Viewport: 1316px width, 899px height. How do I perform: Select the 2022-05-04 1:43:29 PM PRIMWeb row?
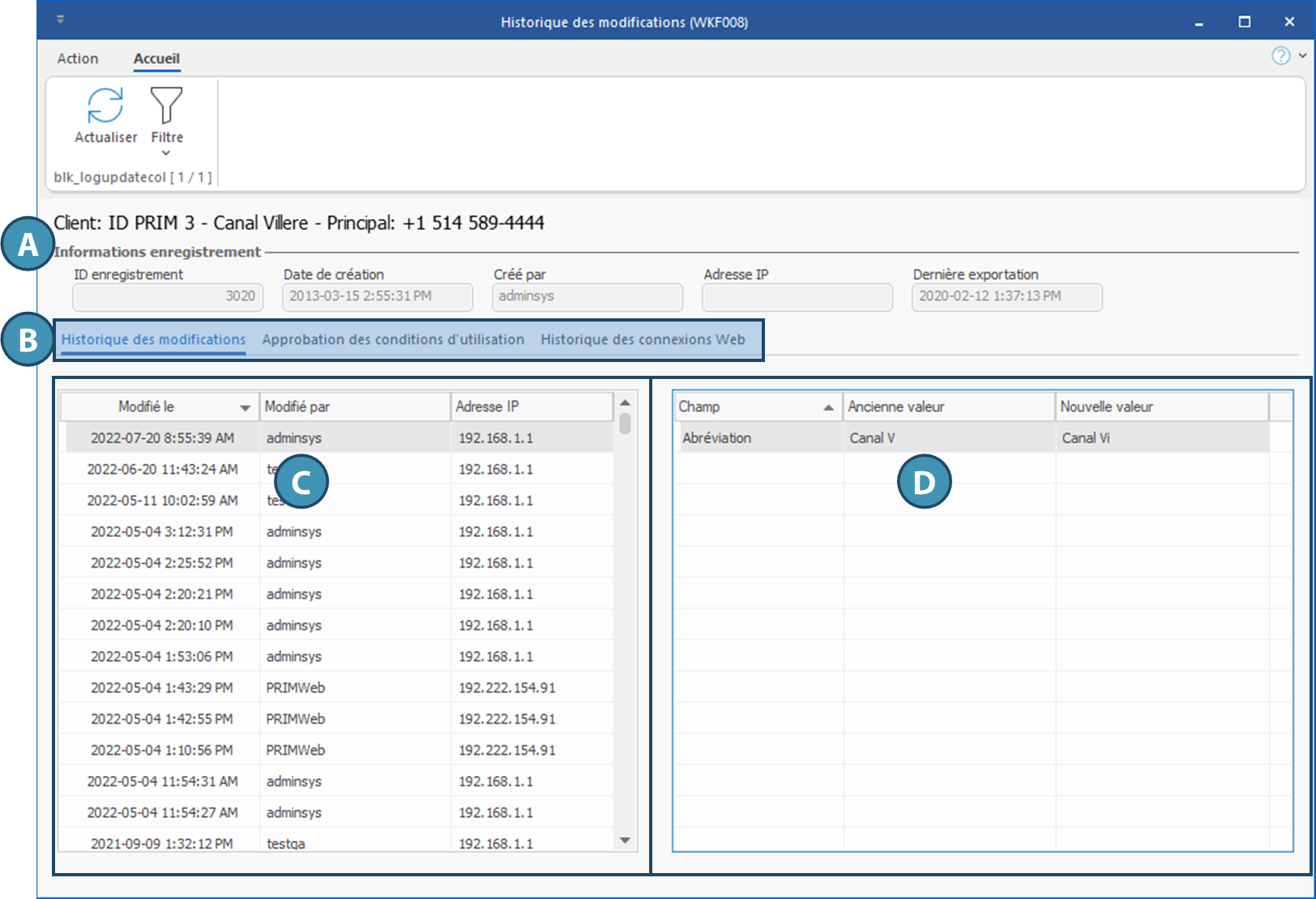(335, 688)
